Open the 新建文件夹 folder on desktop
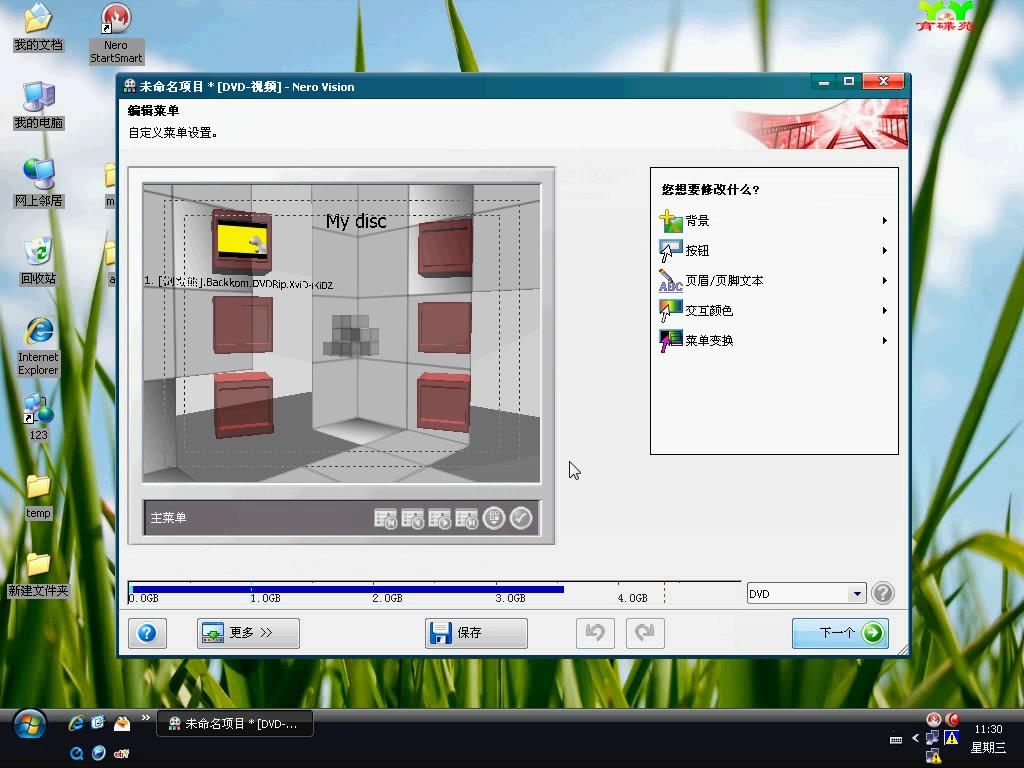1024x768 pixels. 39,574
